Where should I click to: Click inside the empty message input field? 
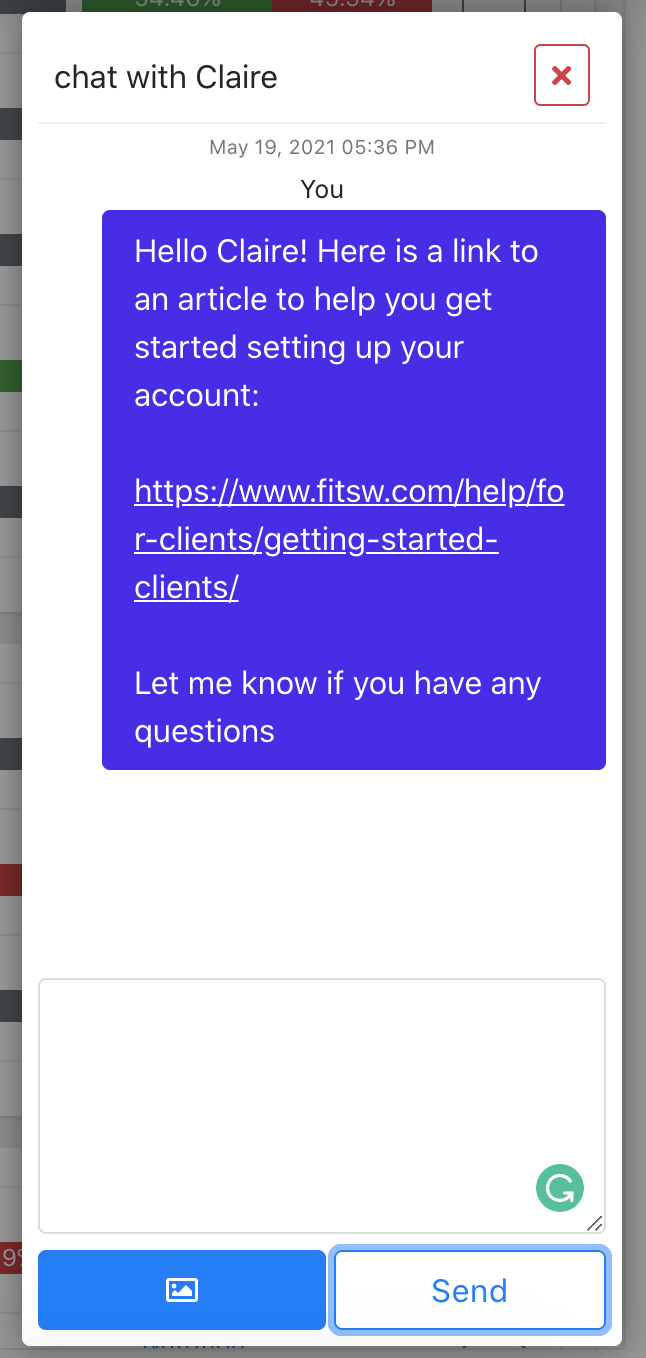click(x=321, y=1090)
